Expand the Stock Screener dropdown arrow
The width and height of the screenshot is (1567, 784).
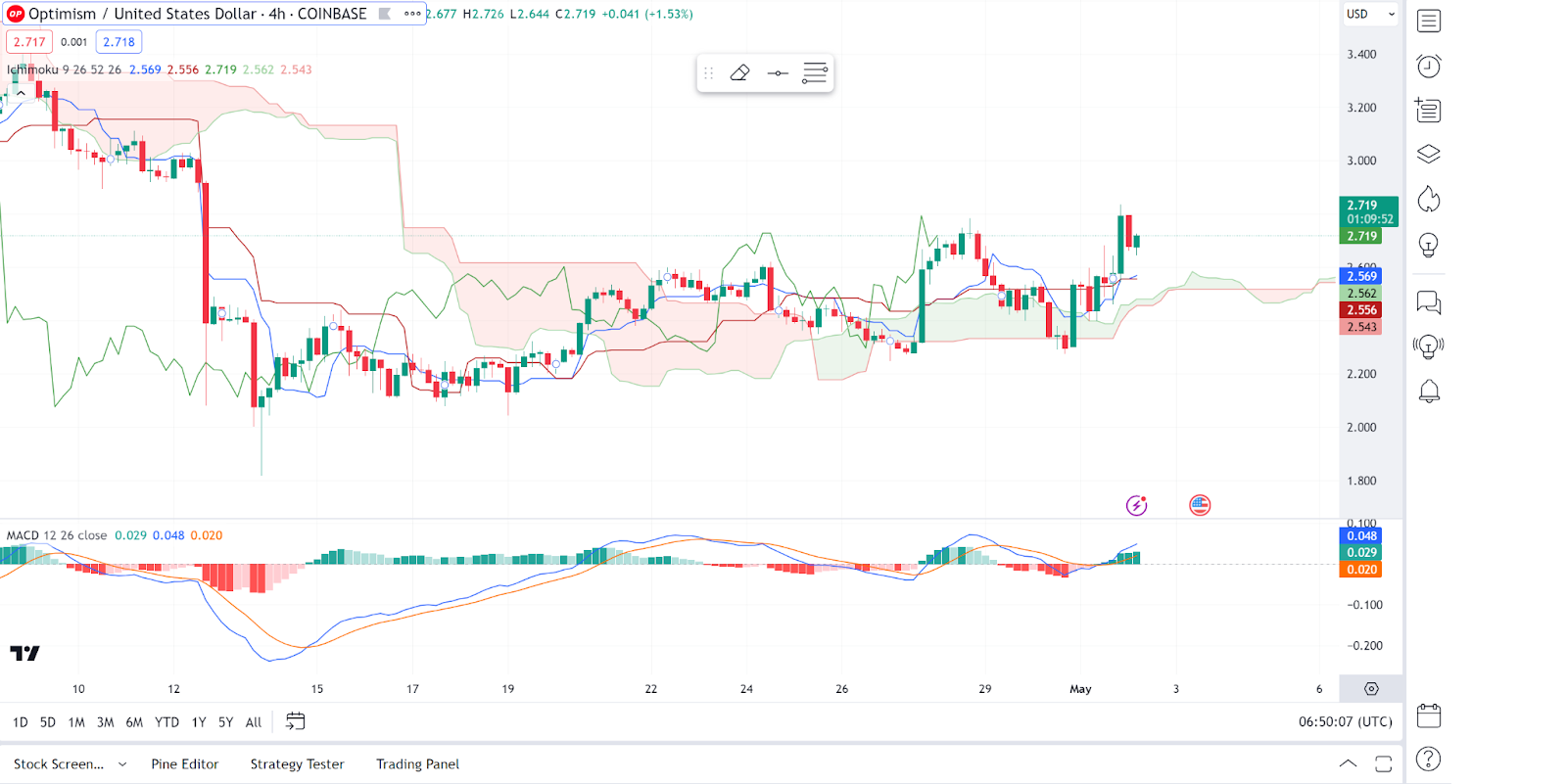(122, 764)
